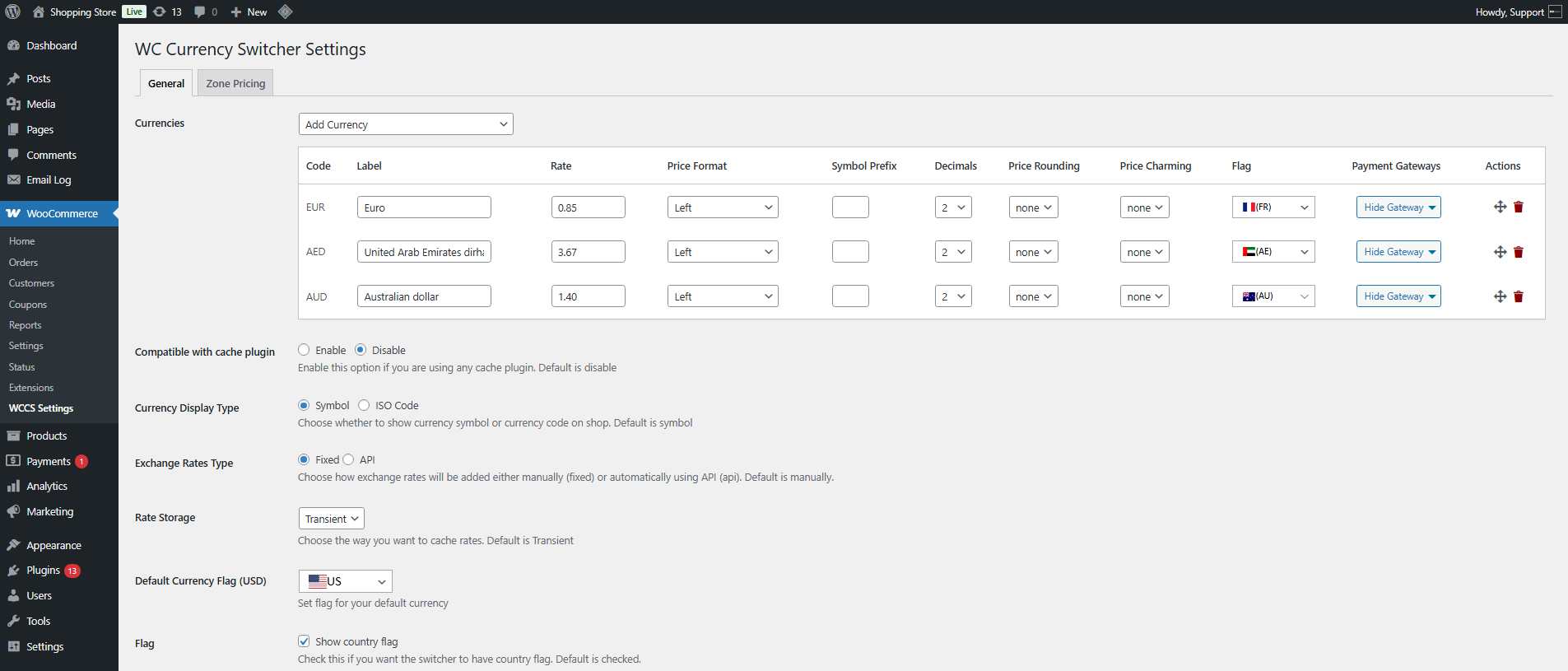
Task: Open the Add Currency dropdown
Action: pos(406,124)
